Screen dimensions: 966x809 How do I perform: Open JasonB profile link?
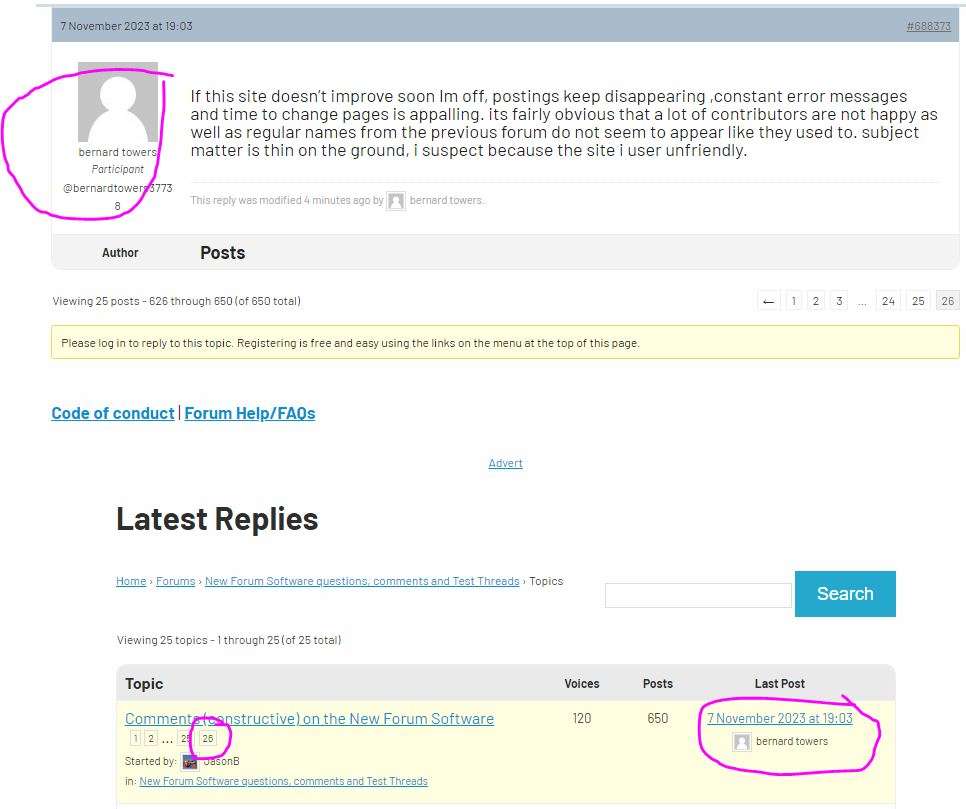(x=221, y=762)
